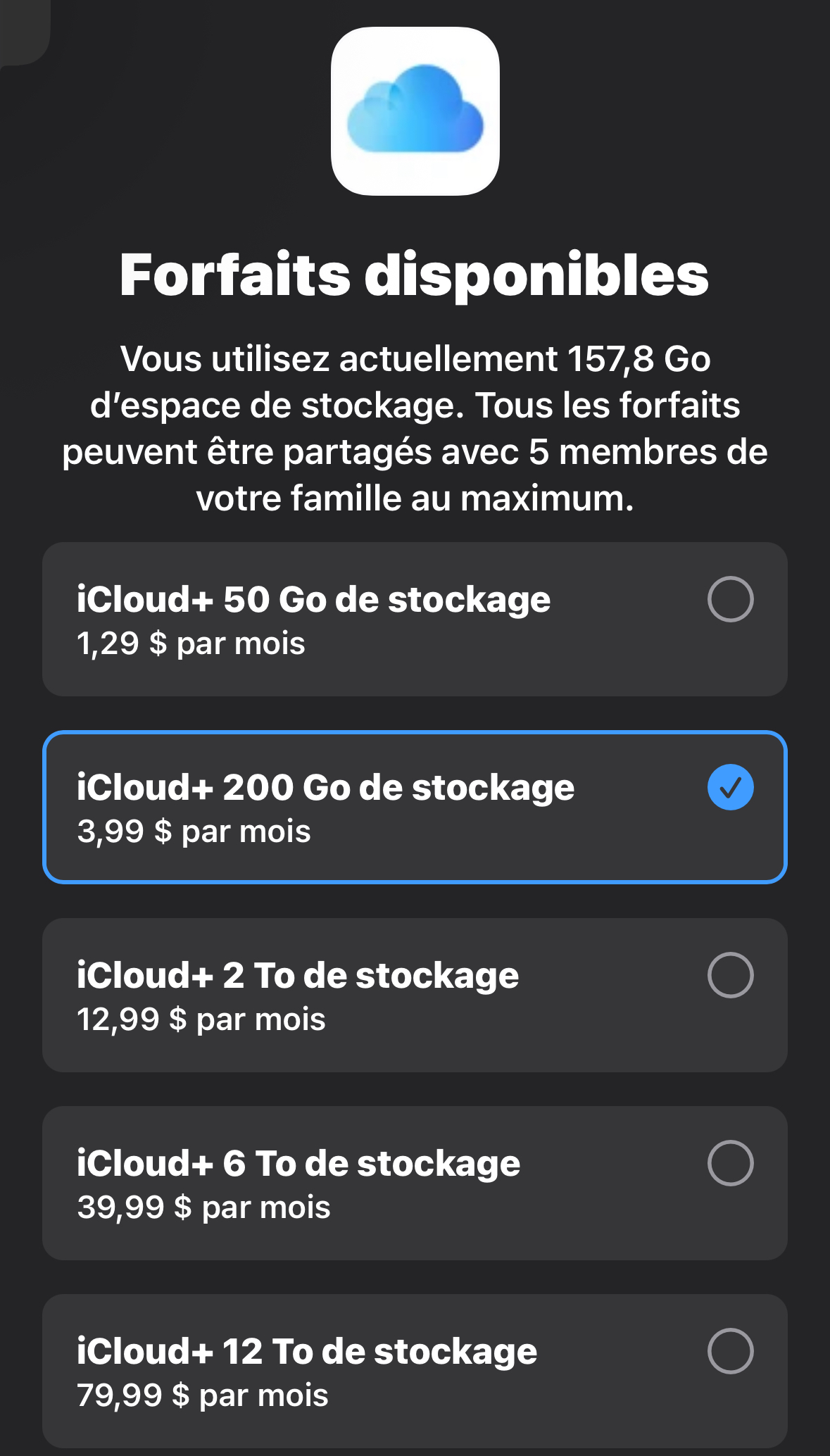The height and width of the screenshot is (1456, 830).
Task: Select the 50 Go plan radio button
Action: click(x=730, y=599)
